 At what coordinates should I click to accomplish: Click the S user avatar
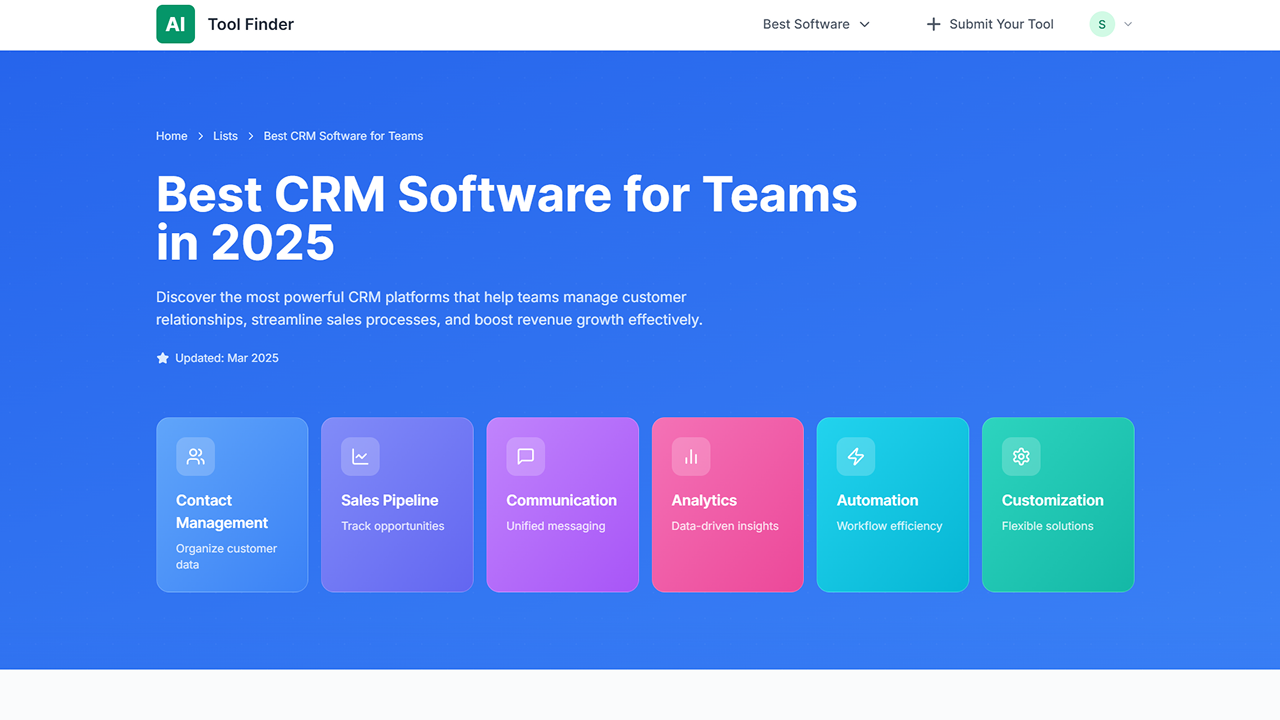[x=1102, y=24]
